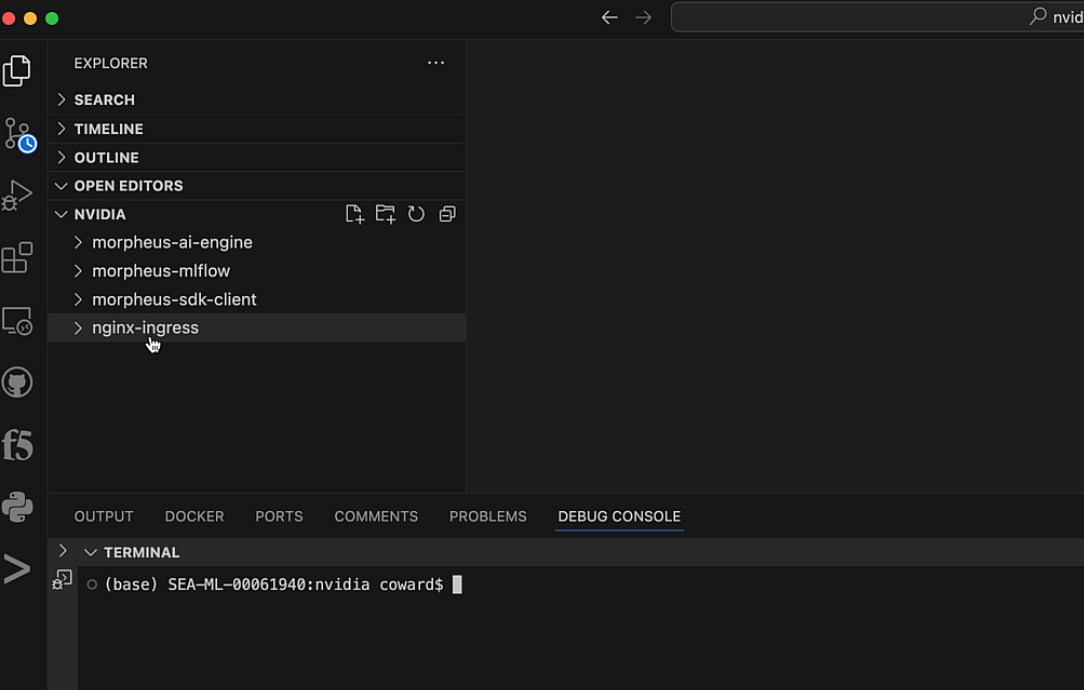1084x690 pixels.
Task: Refresh the NVIDIA explorer tree
Action: coord(416,214)
